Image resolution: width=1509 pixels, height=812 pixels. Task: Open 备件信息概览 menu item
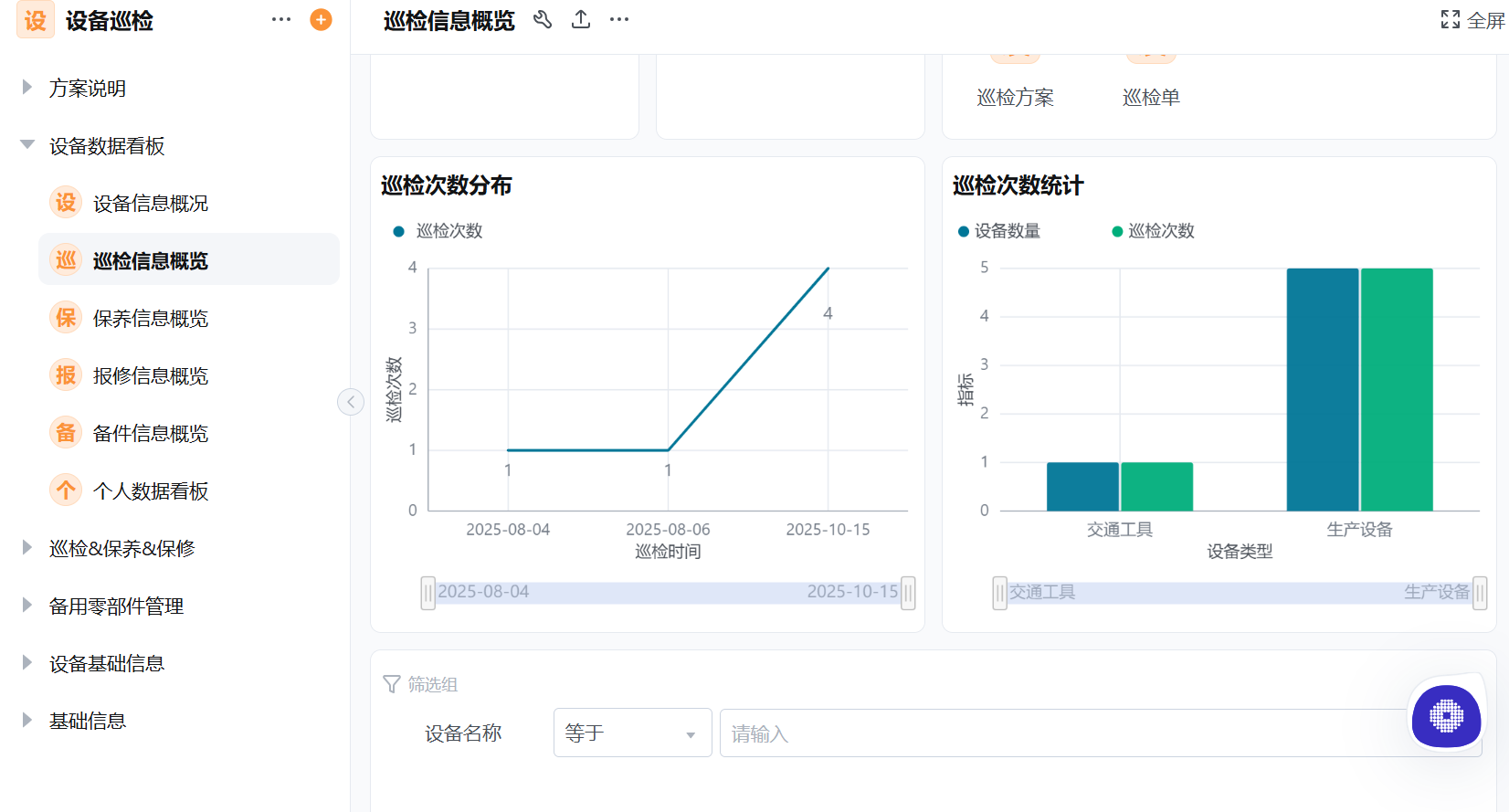[189, 433]
